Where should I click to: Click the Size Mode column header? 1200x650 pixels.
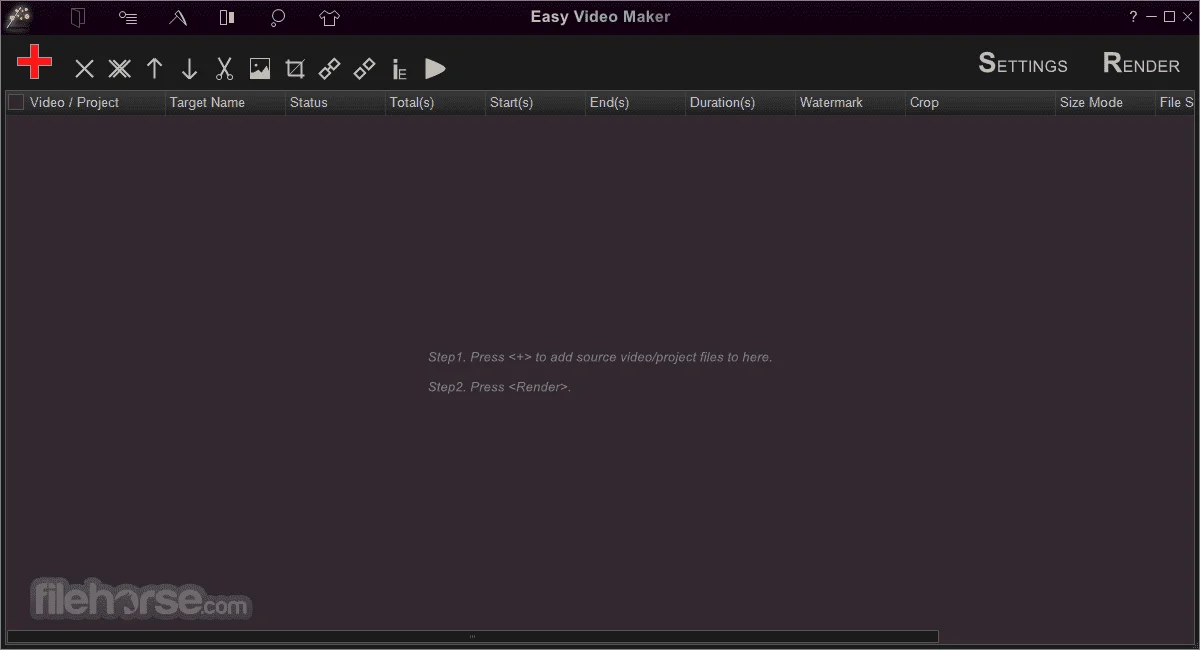(x=1105, y=102)
